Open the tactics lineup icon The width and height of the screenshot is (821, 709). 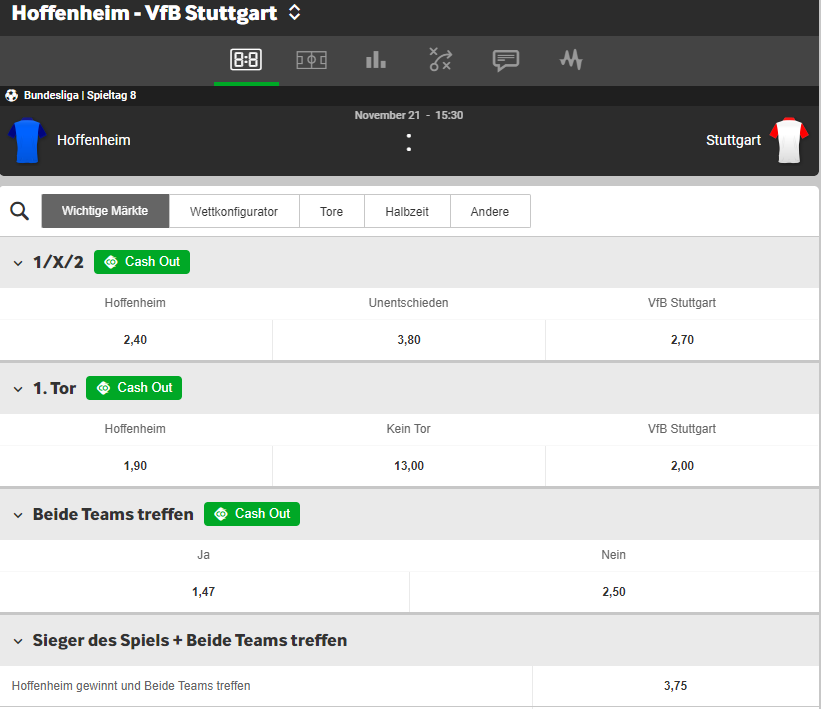(x=440, y=59)
